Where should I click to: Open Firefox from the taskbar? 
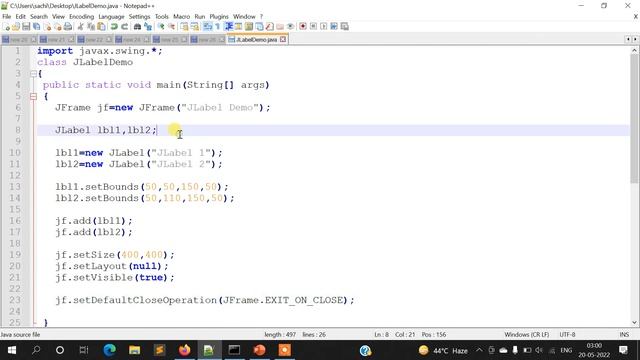click(x=184, y=350)
